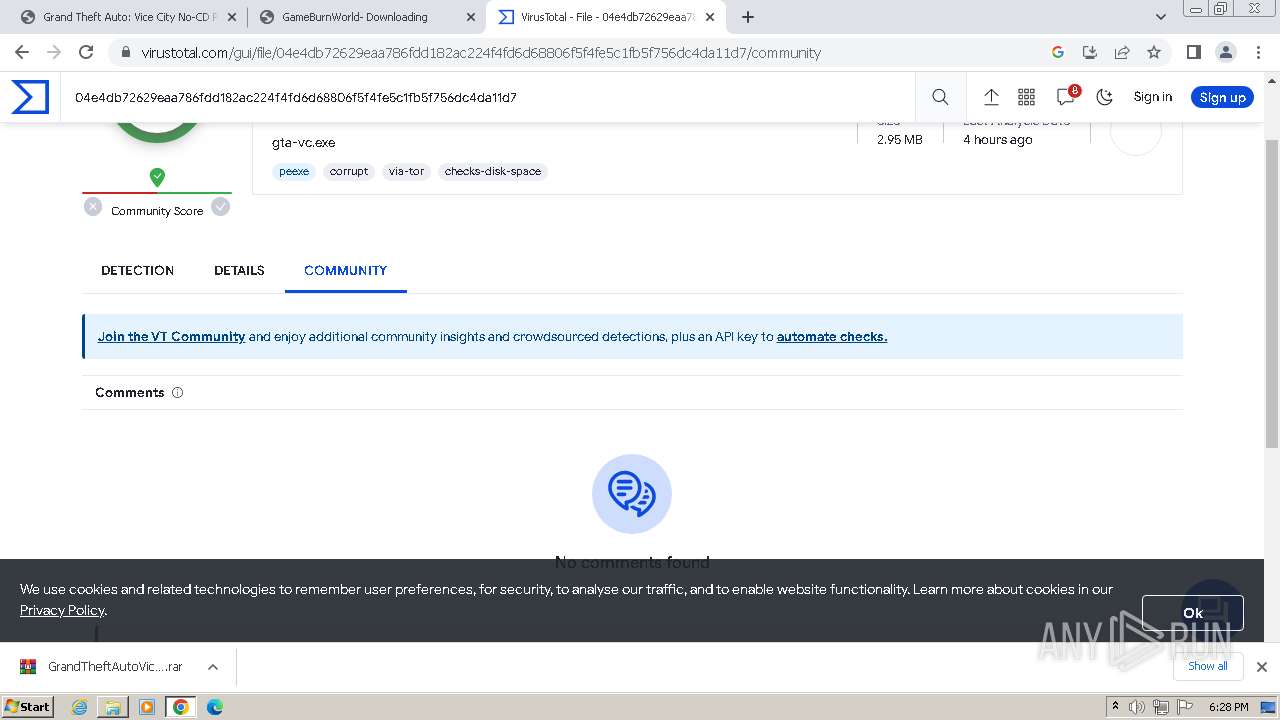Vote harmless with the Community Score check icon
The height and width of the screenshot is (720, 1280).
[x=221, y=207]
